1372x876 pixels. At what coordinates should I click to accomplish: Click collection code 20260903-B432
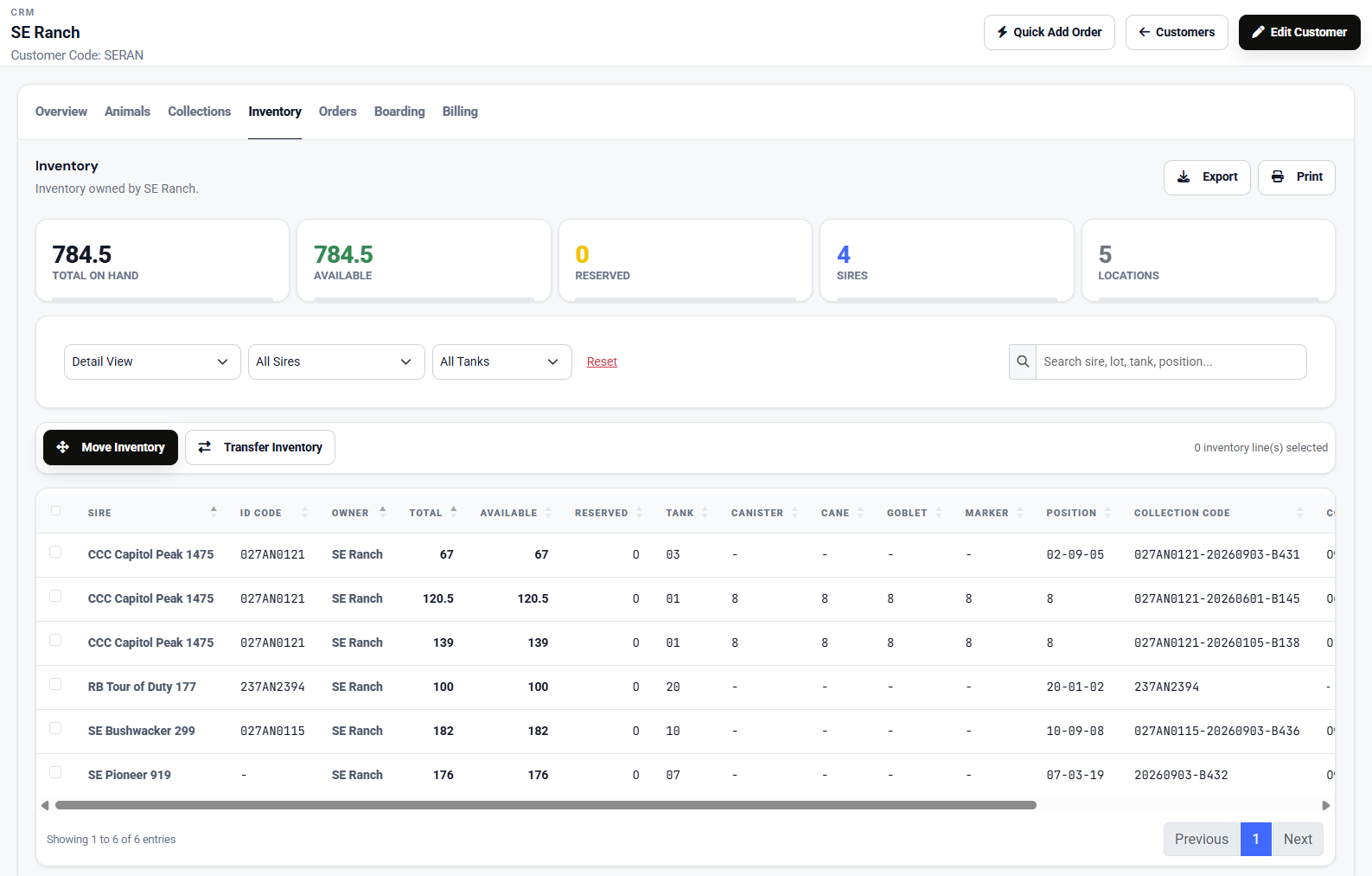(1181, 775)
